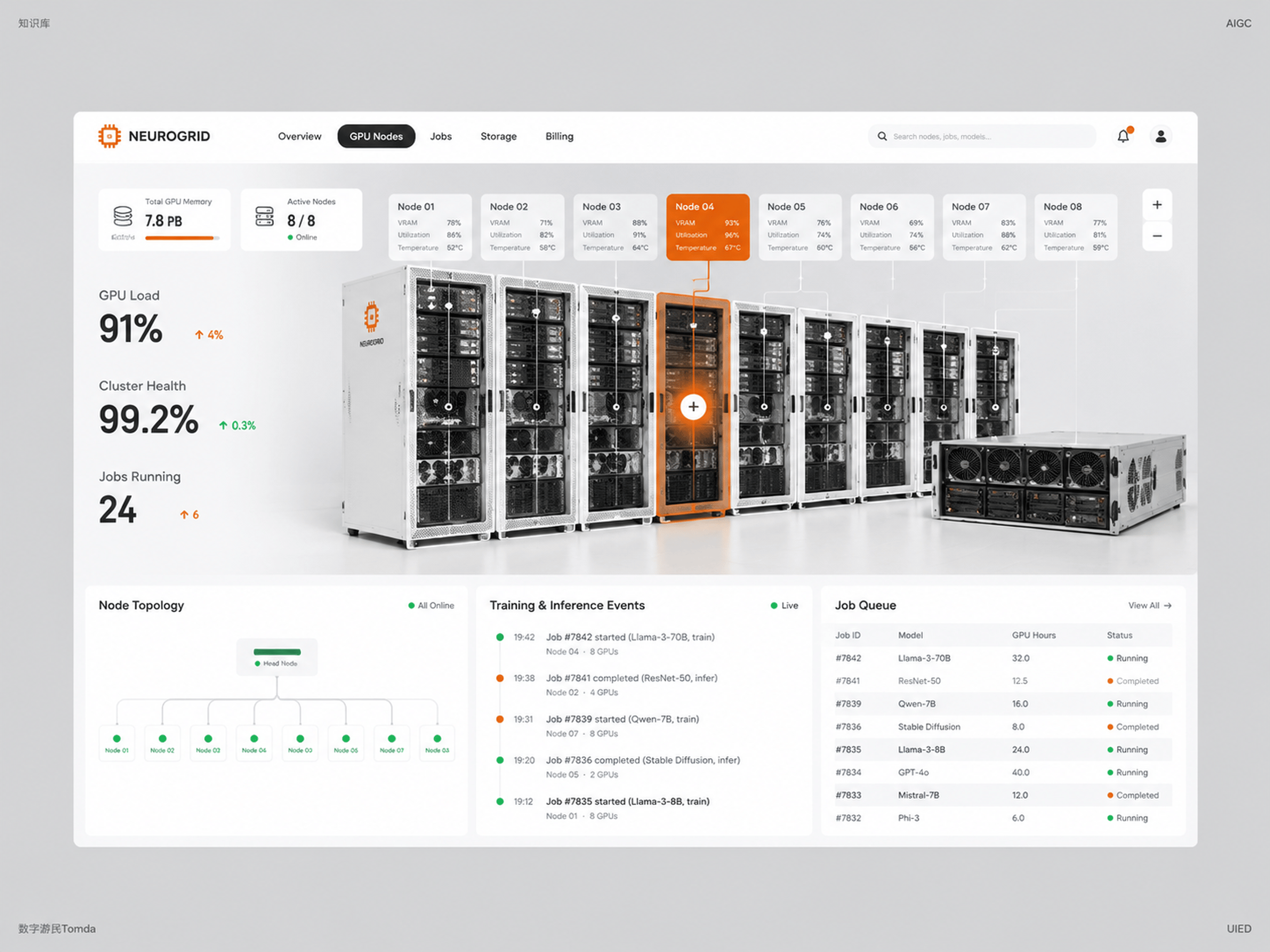1270x952 pixels.
Task: Open the Storage tab
Action: coord(499,136)
